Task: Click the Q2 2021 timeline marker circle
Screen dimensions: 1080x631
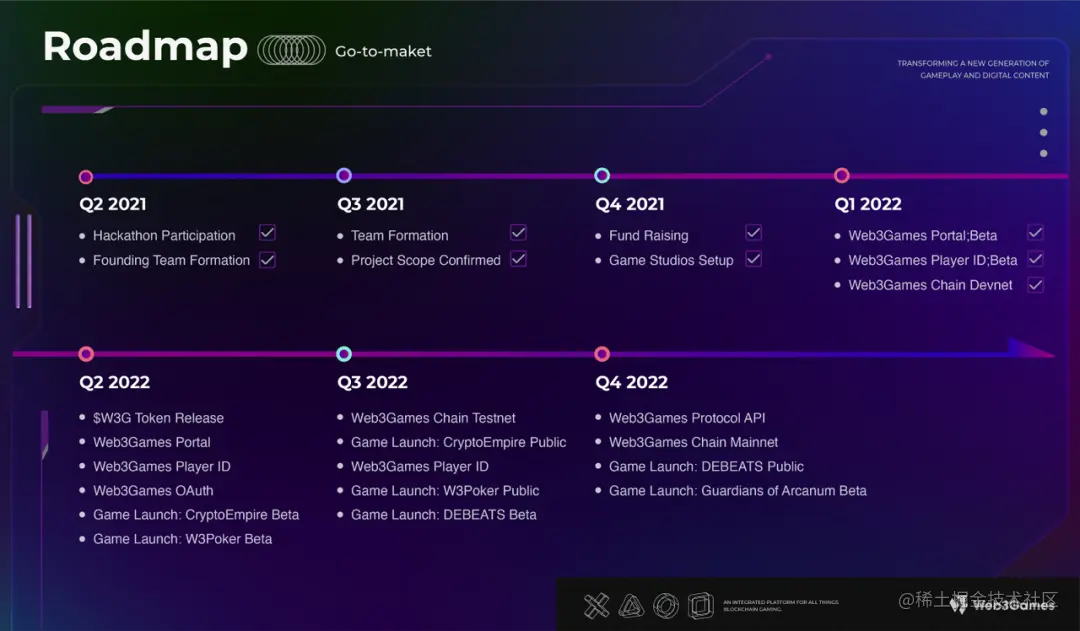Action: pos(86,177)
